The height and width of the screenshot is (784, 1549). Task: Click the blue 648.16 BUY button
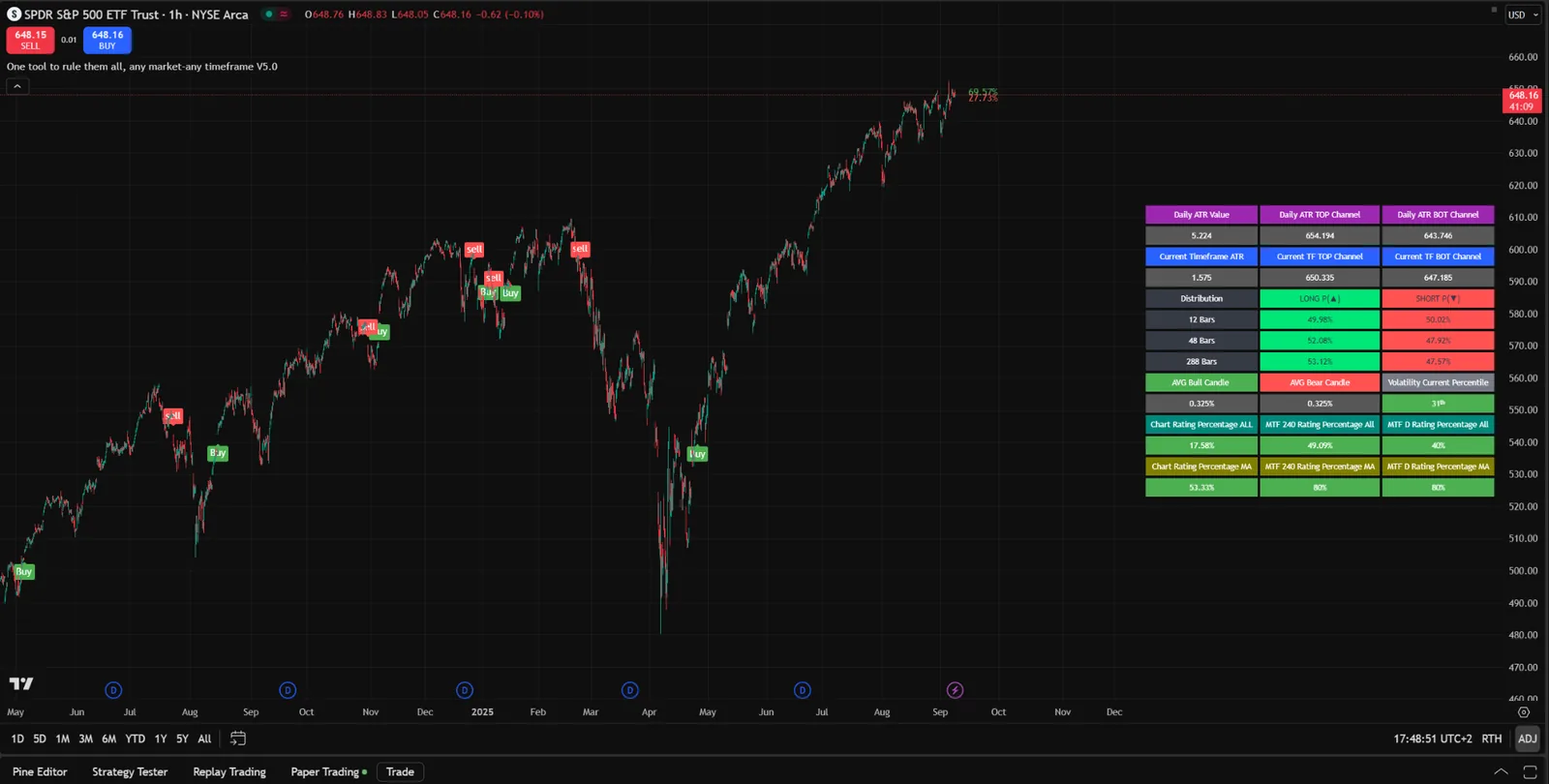coord(107,40)
